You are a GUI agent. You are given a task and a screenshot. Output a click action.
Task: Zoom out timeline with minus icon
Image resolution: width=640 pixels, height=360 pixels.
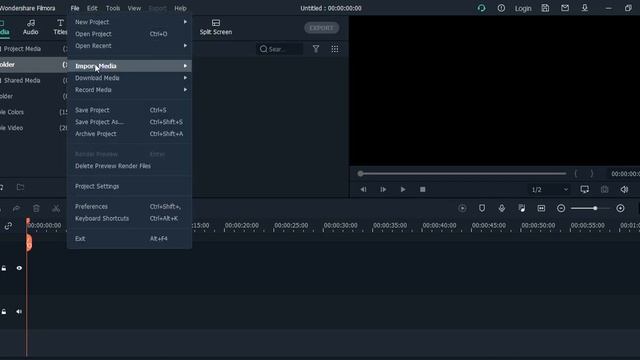click(561, 208)
